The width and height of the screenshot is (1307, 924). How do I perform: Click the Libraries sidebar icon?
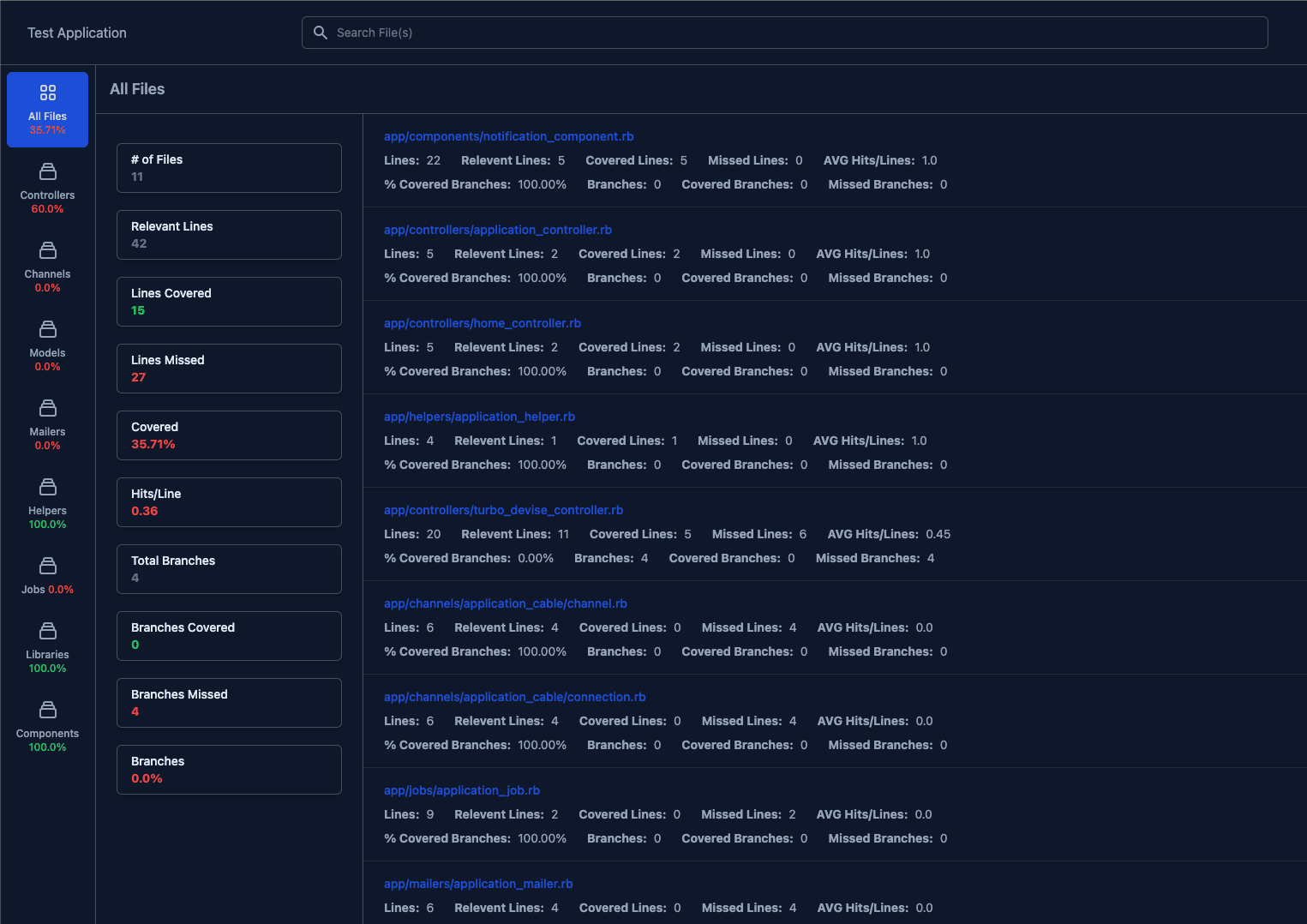click(x=48, y=631)
